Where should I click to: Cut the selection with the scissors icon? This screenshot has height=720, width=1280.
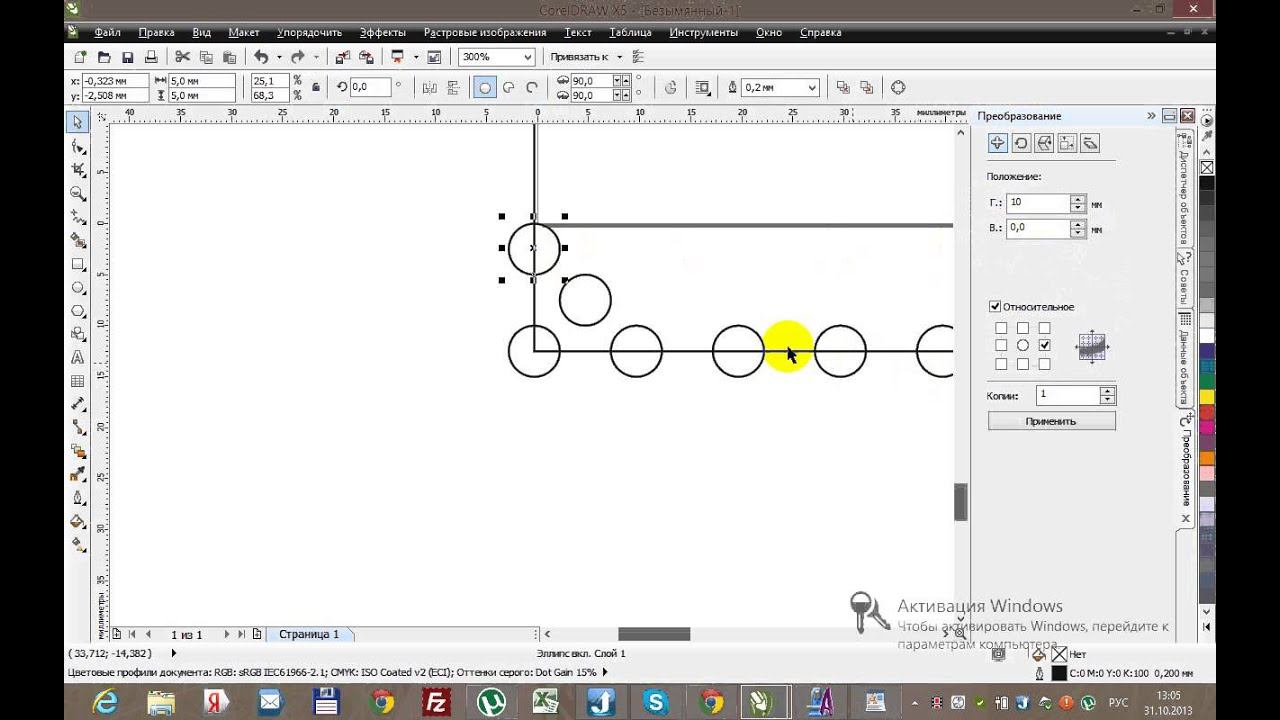pyautogui.click(x=182, y=57)
